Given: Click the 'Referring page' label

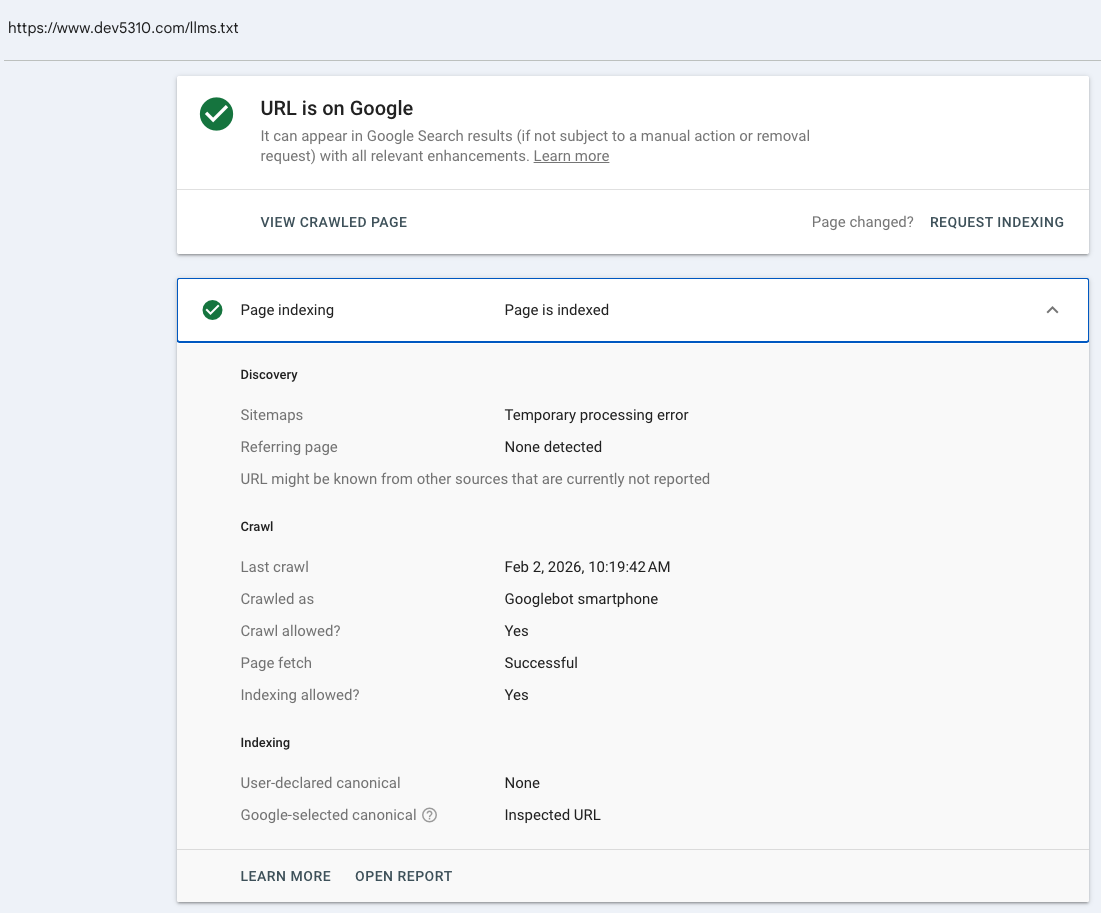Looking at the screenshot, I should [x=289, y=447].
